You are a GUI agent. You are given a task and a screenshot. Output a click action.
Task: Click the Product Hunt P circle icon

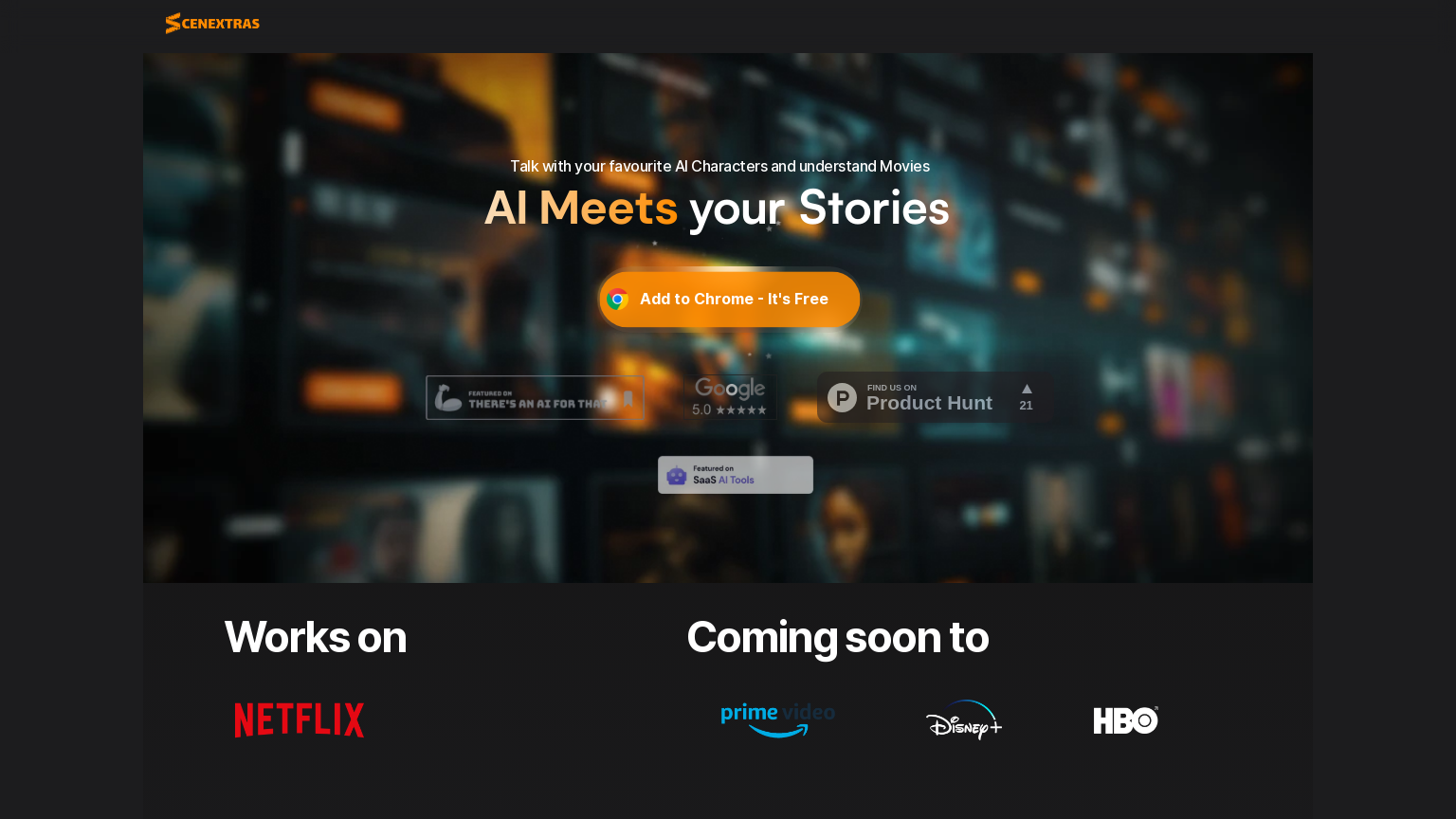[842, 397]
